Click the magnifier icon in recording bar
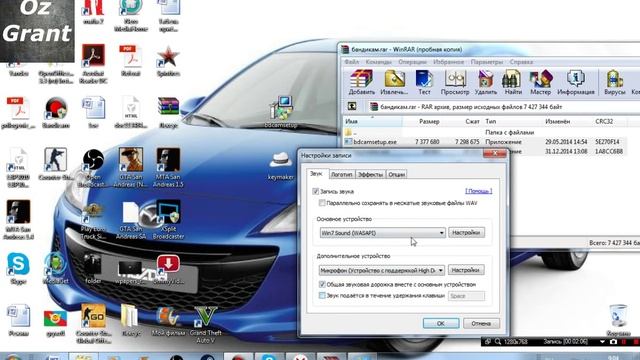The height and width of the screenshot is (360, 640). tap(498, 342)
